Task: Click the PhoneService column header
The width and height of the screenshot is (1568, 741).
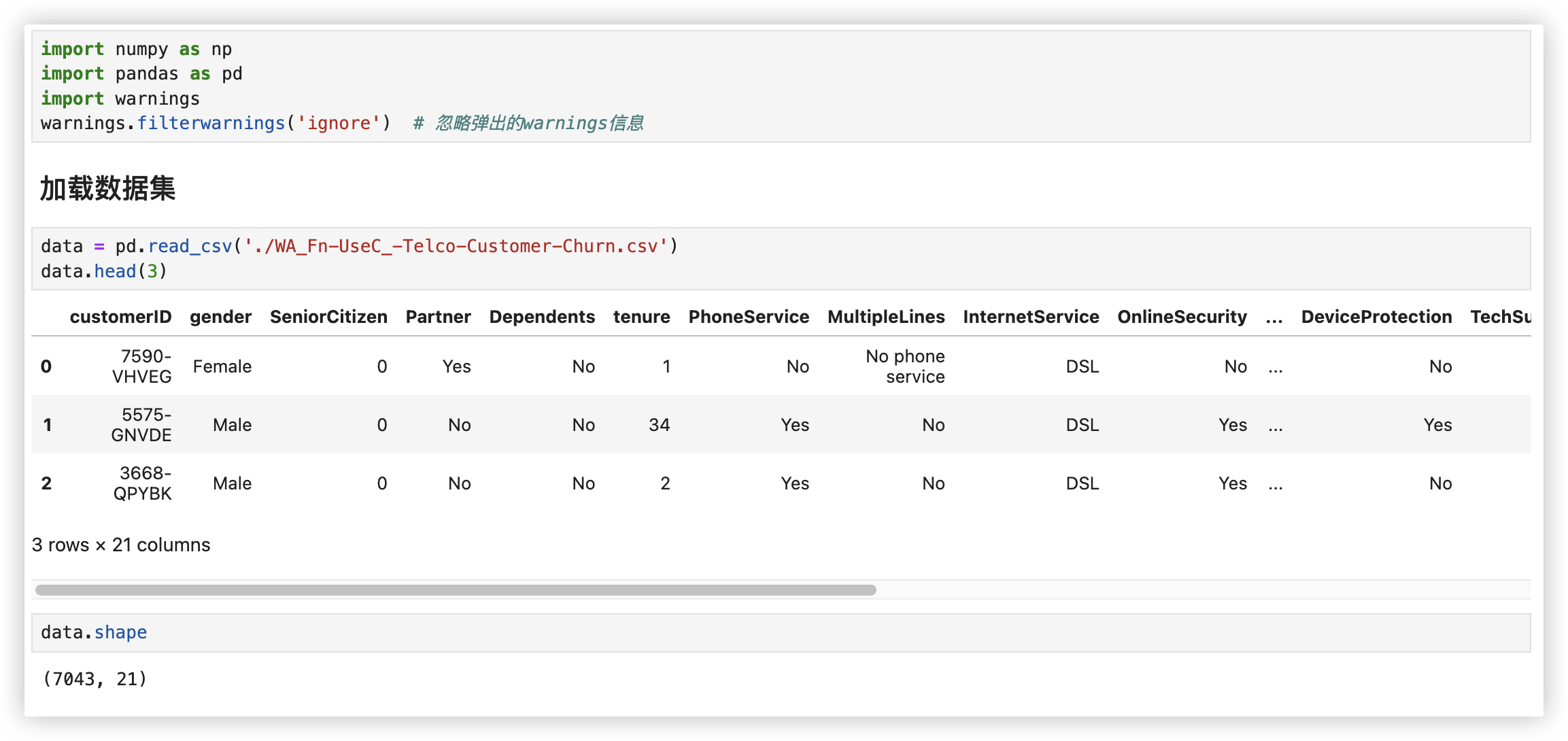Action: pyautogui.click(x=749, y=317)
